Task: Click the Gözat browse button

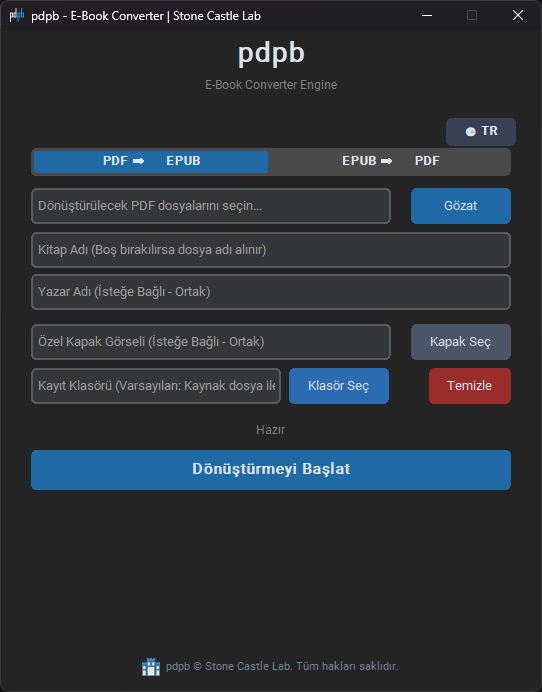Action: coord(461,206)
